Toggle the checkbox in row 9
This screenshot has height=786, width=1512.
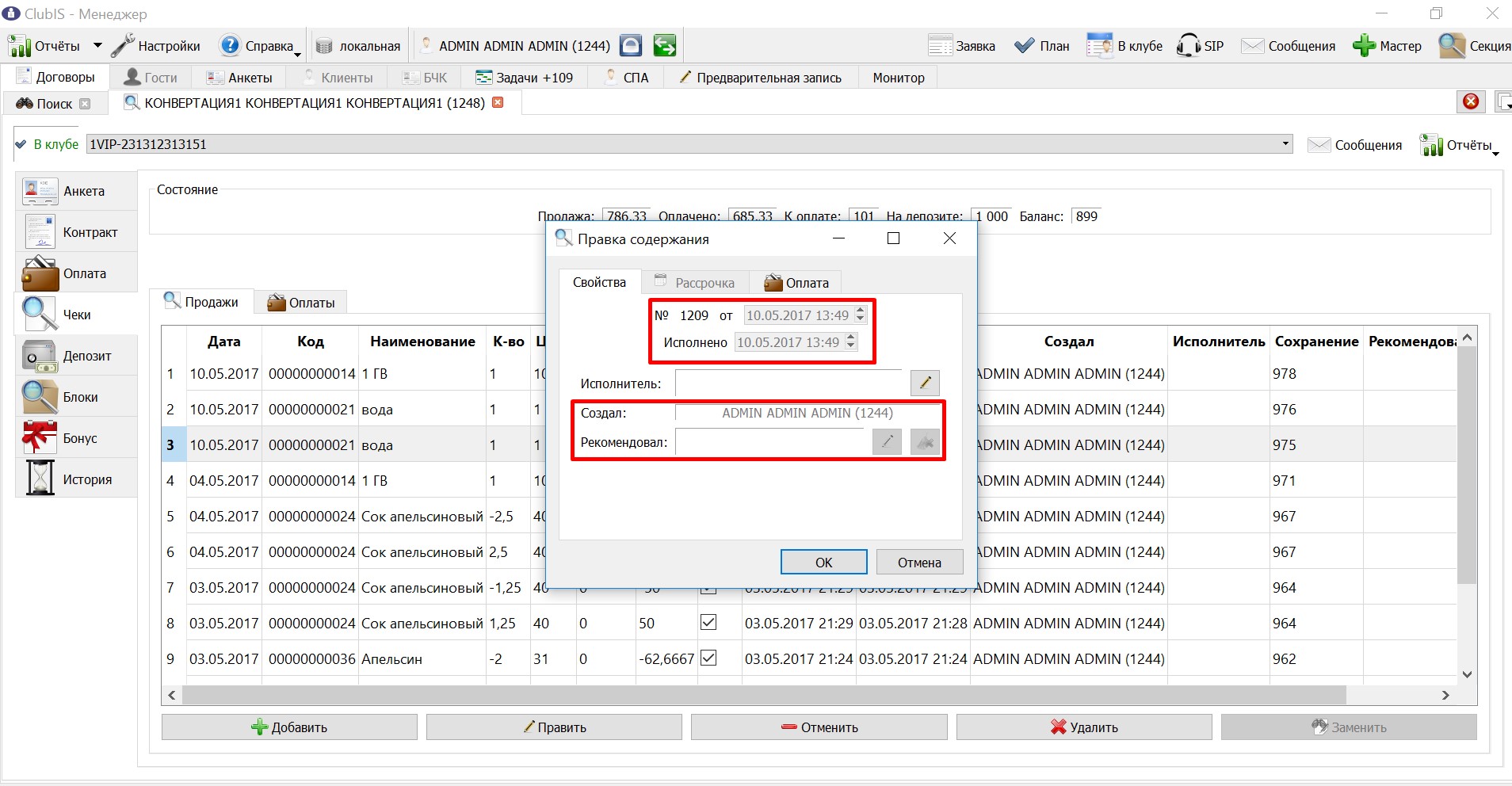(x=708, y=658)
